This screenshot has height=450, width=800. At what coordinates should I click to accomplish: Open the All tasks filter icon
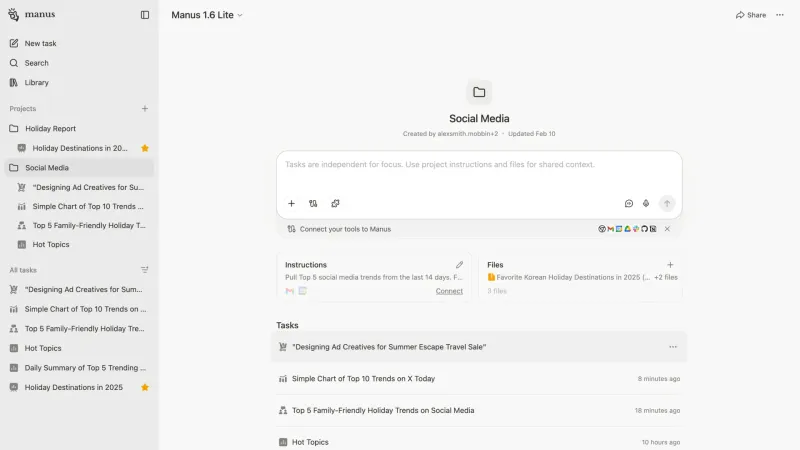145,270
